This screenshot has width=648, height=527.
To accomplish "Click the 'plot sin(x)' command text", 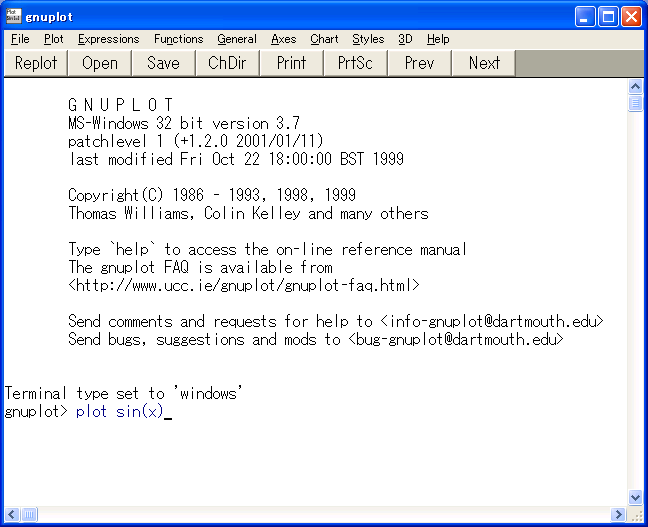I will 120,412.
